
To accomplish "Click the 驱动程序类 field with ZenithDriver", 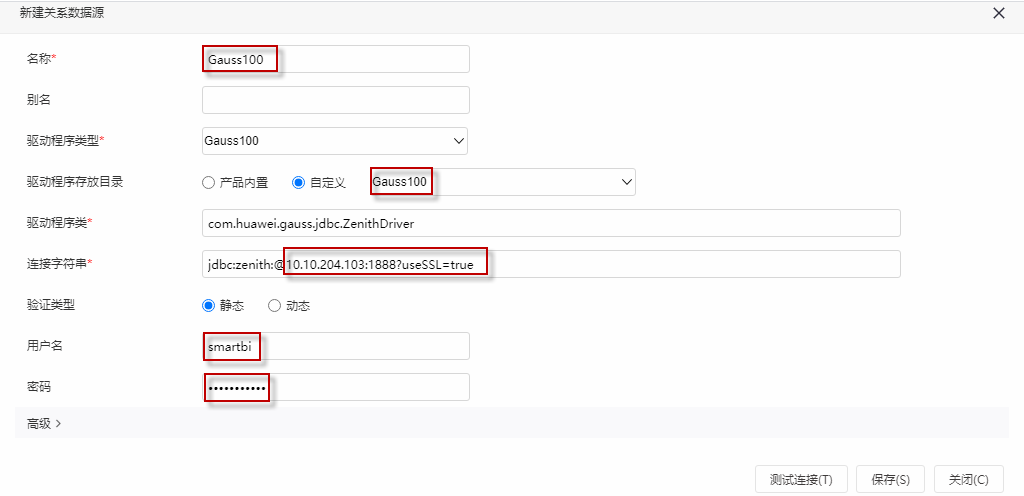I will (551, 223).
